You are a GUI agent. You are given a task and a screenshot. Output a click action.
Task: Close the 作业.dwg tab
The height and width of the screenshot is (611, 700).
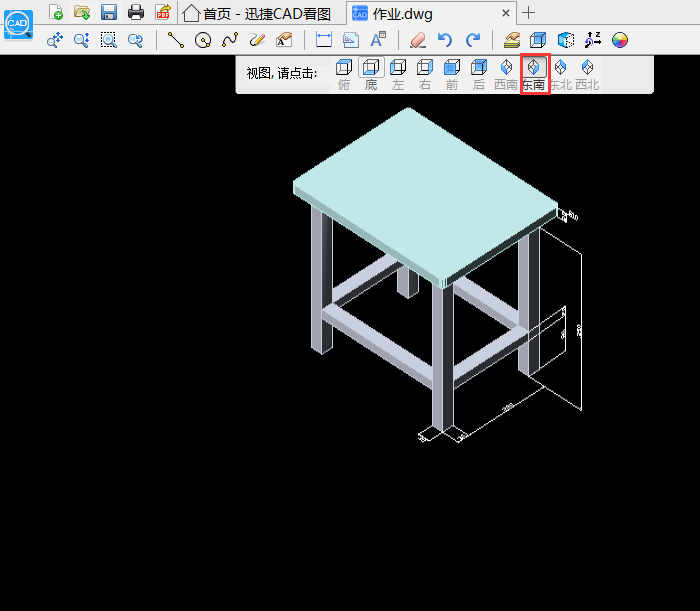[506, 13]
